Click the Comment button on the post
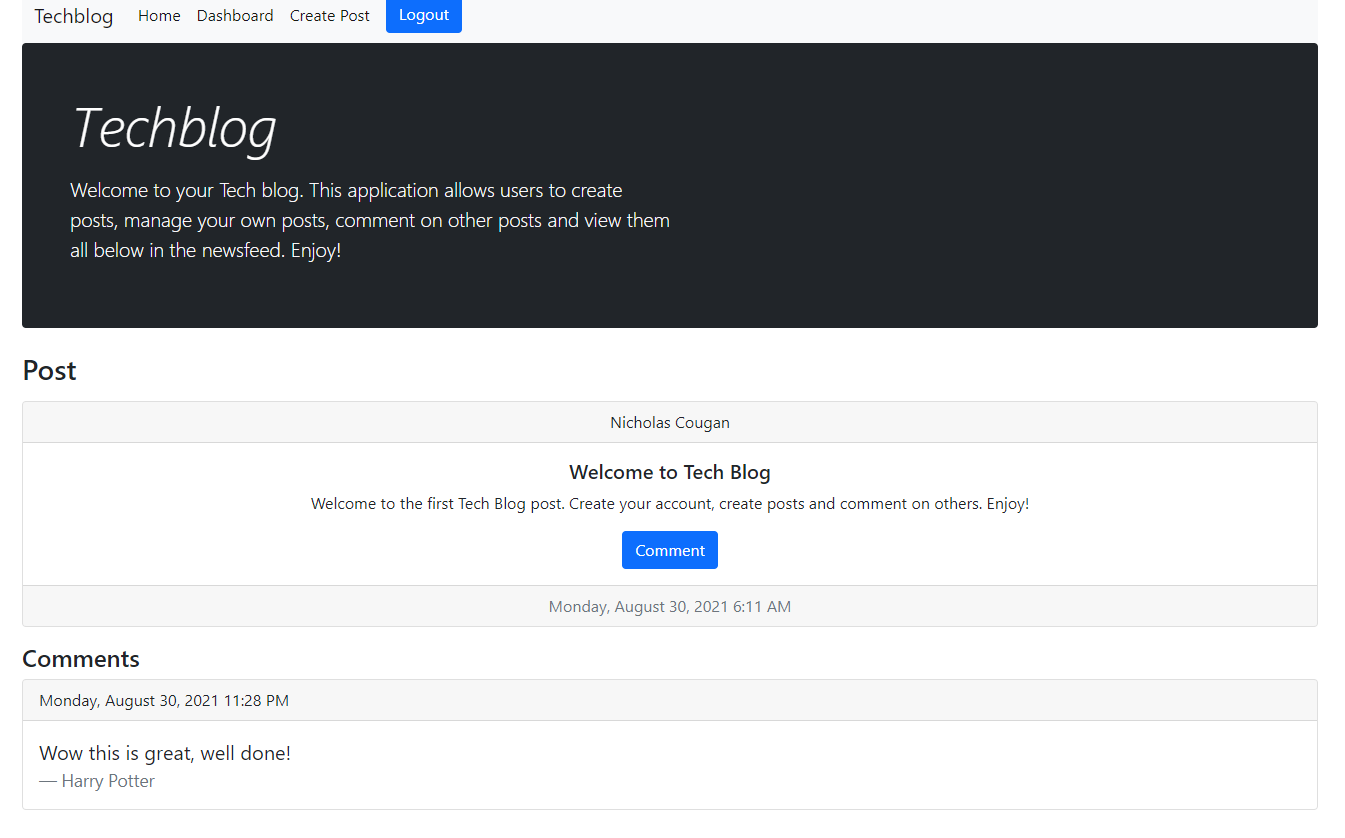 coord(669,549)
